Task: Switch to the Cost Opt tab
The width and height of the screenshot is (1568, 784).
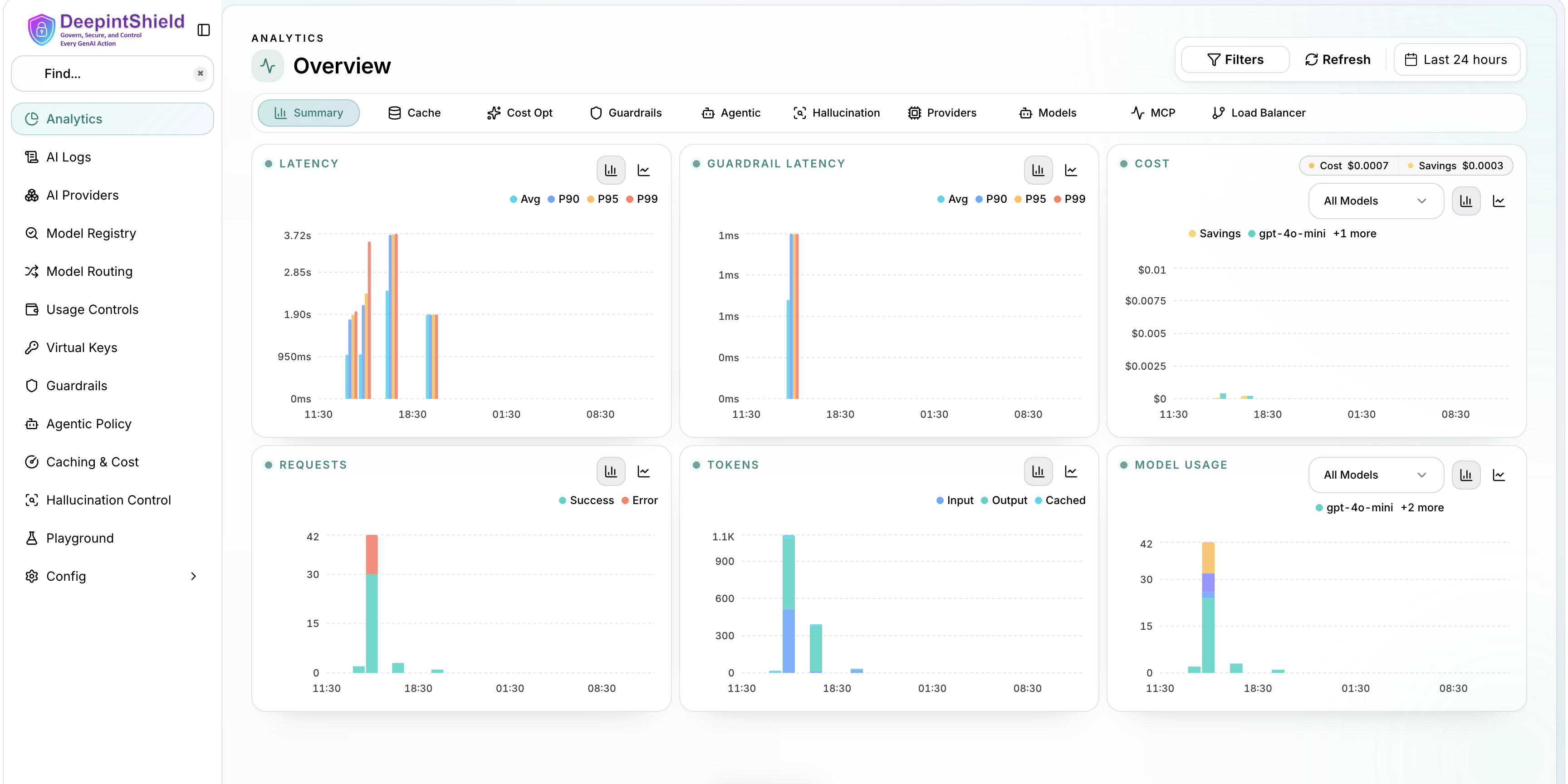Action: (x=520, y=113)
